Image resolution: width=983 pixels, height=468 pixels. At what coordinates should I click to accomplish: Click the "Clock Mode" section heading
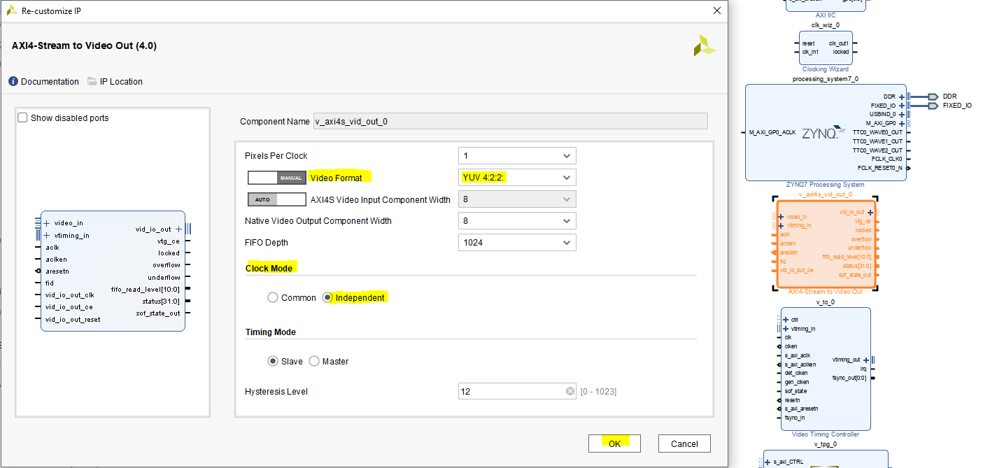tap(269, 268)
